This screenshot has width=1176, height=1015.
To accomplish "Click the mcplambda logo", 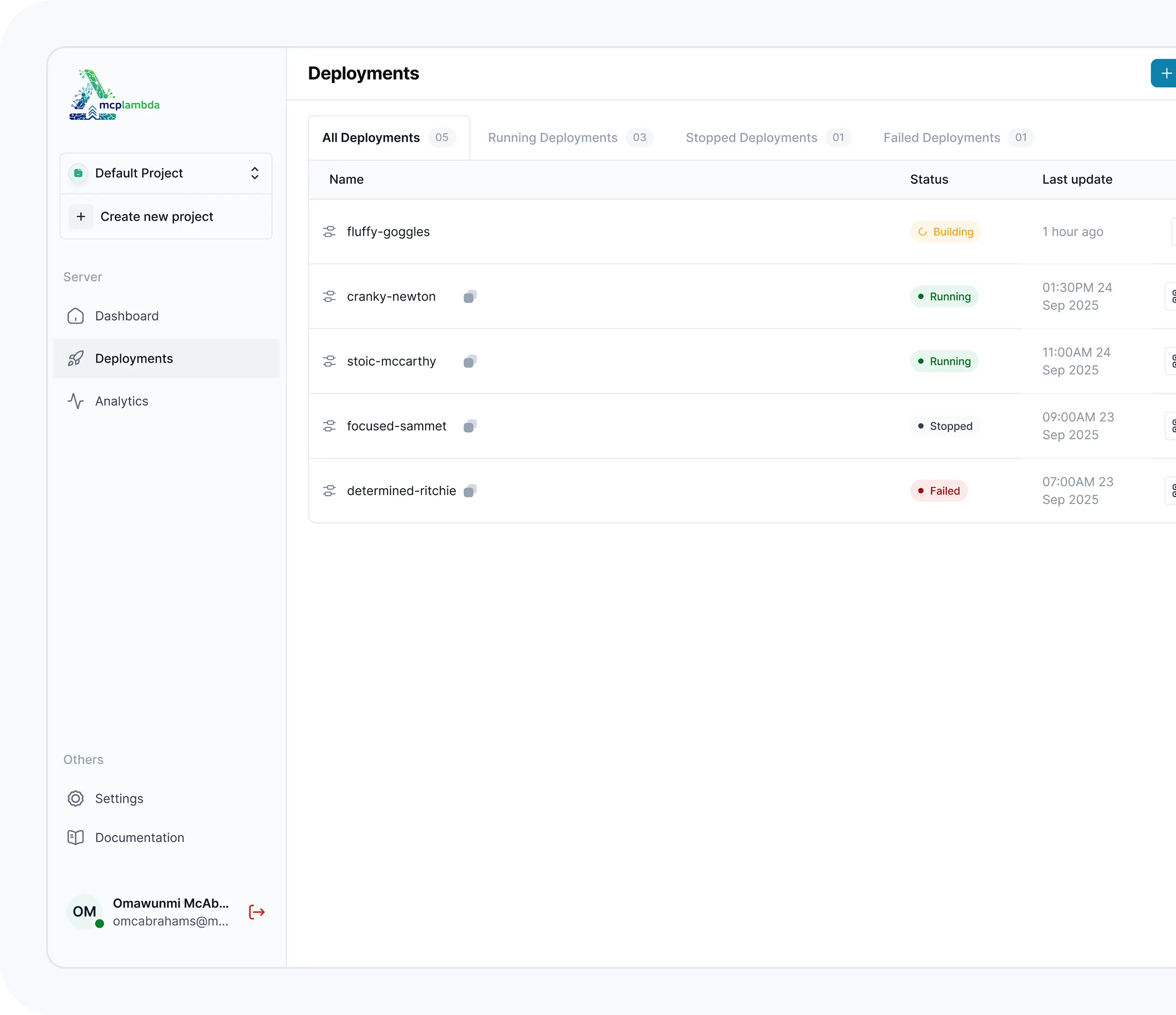I will (x=114, y=95).
